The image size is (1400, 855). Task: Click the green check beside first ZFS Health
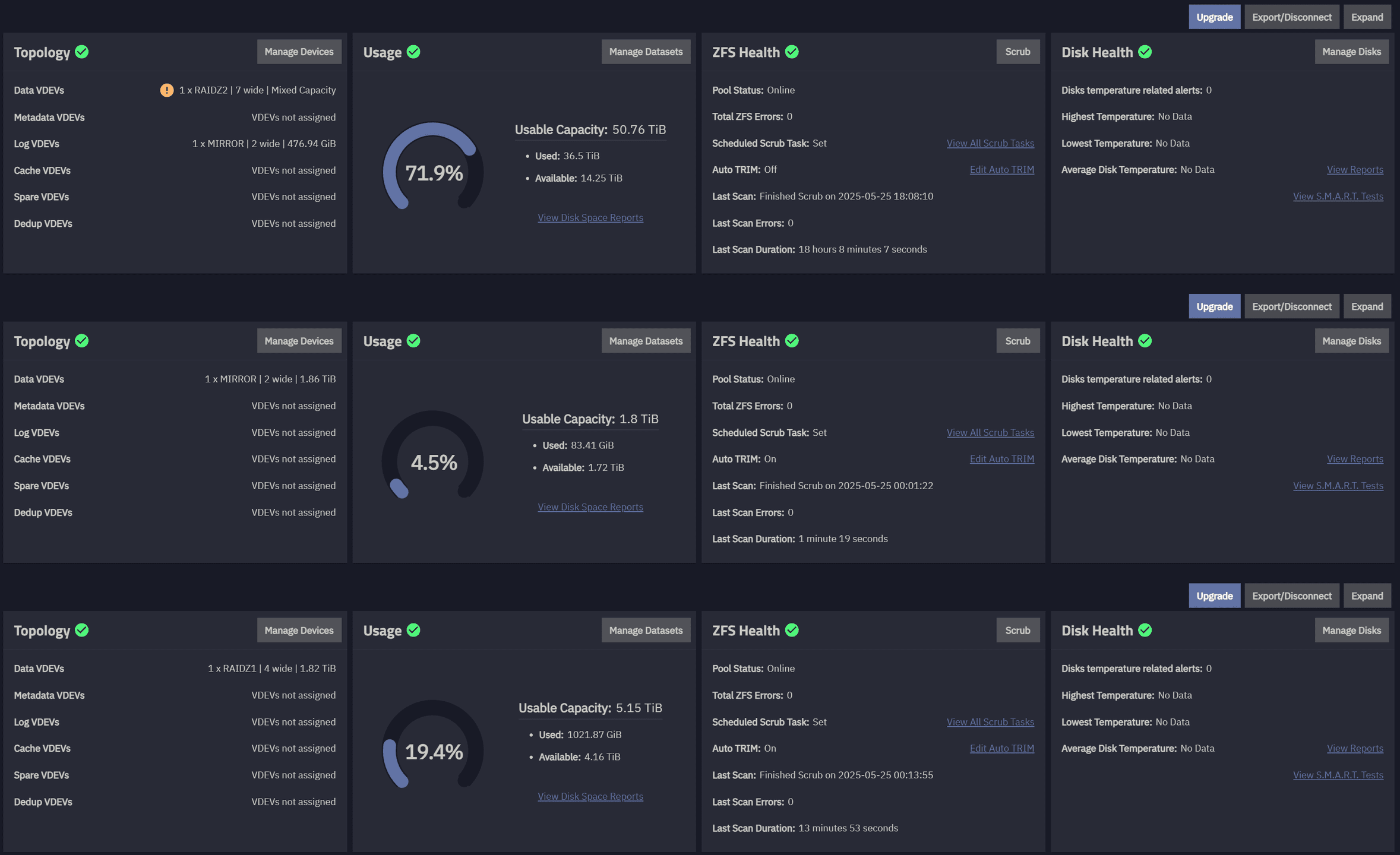click(x=792, y=52)
